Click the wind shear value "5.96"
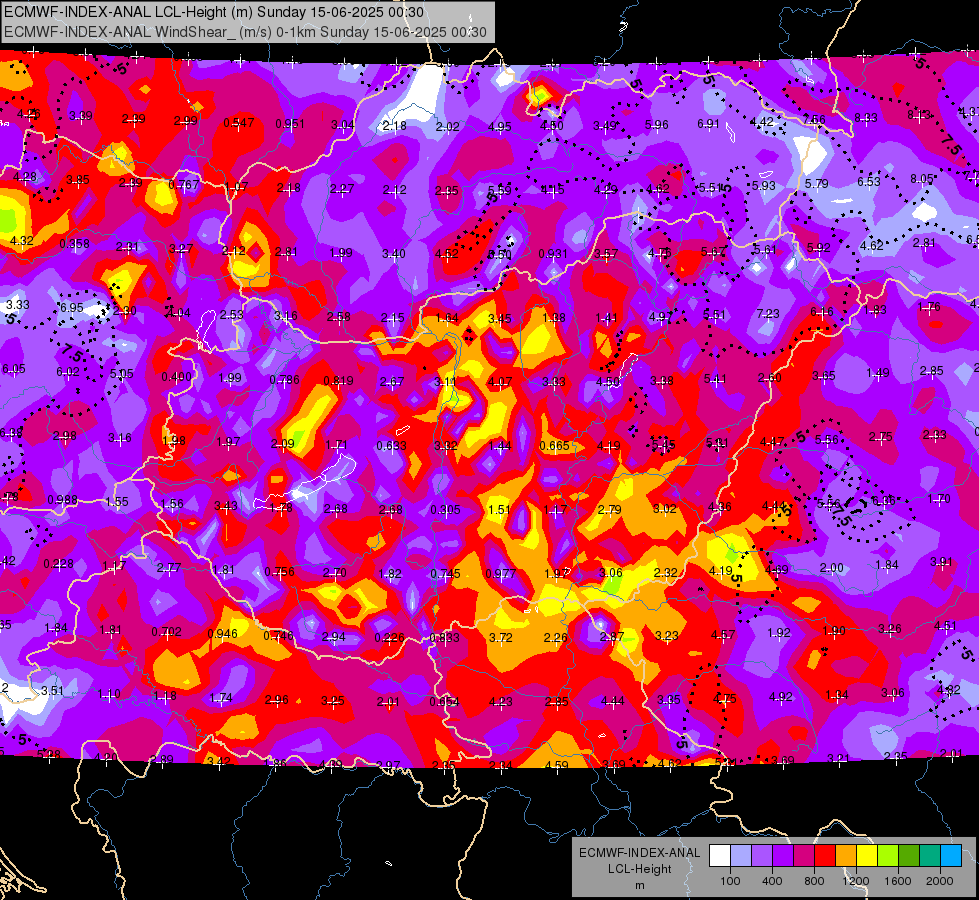Image resolution: width=979 pixels, height=900 pixels. pos(656,124)
